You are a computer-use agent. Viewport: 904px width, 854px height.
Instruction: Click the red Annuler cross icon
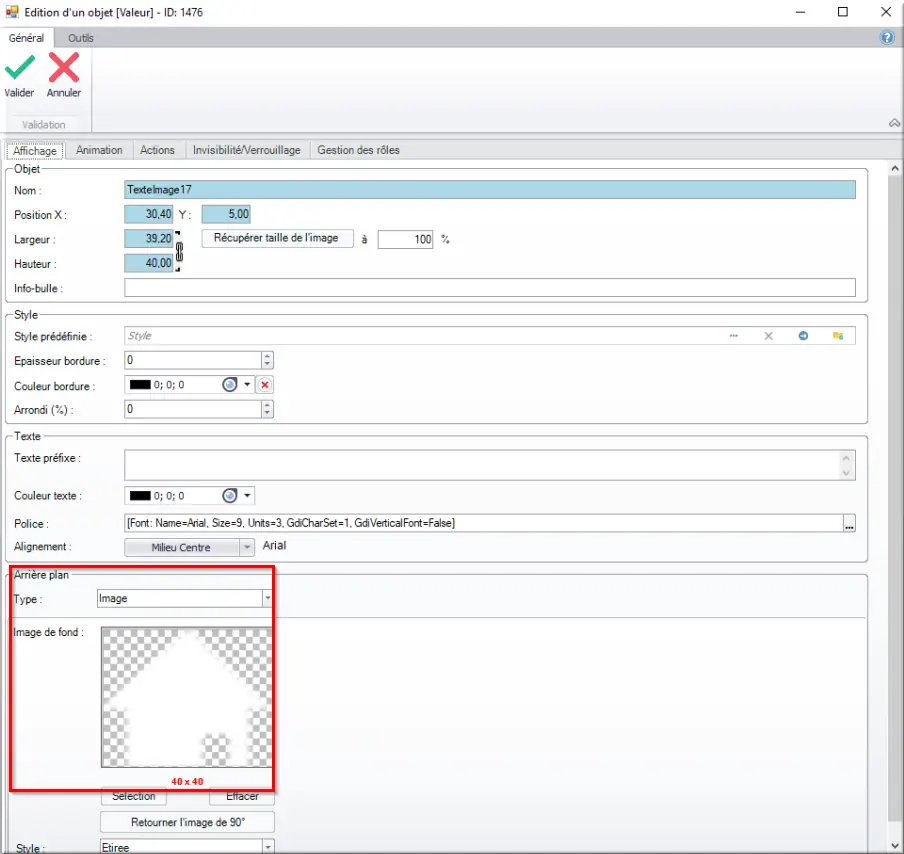coord(63,67)
